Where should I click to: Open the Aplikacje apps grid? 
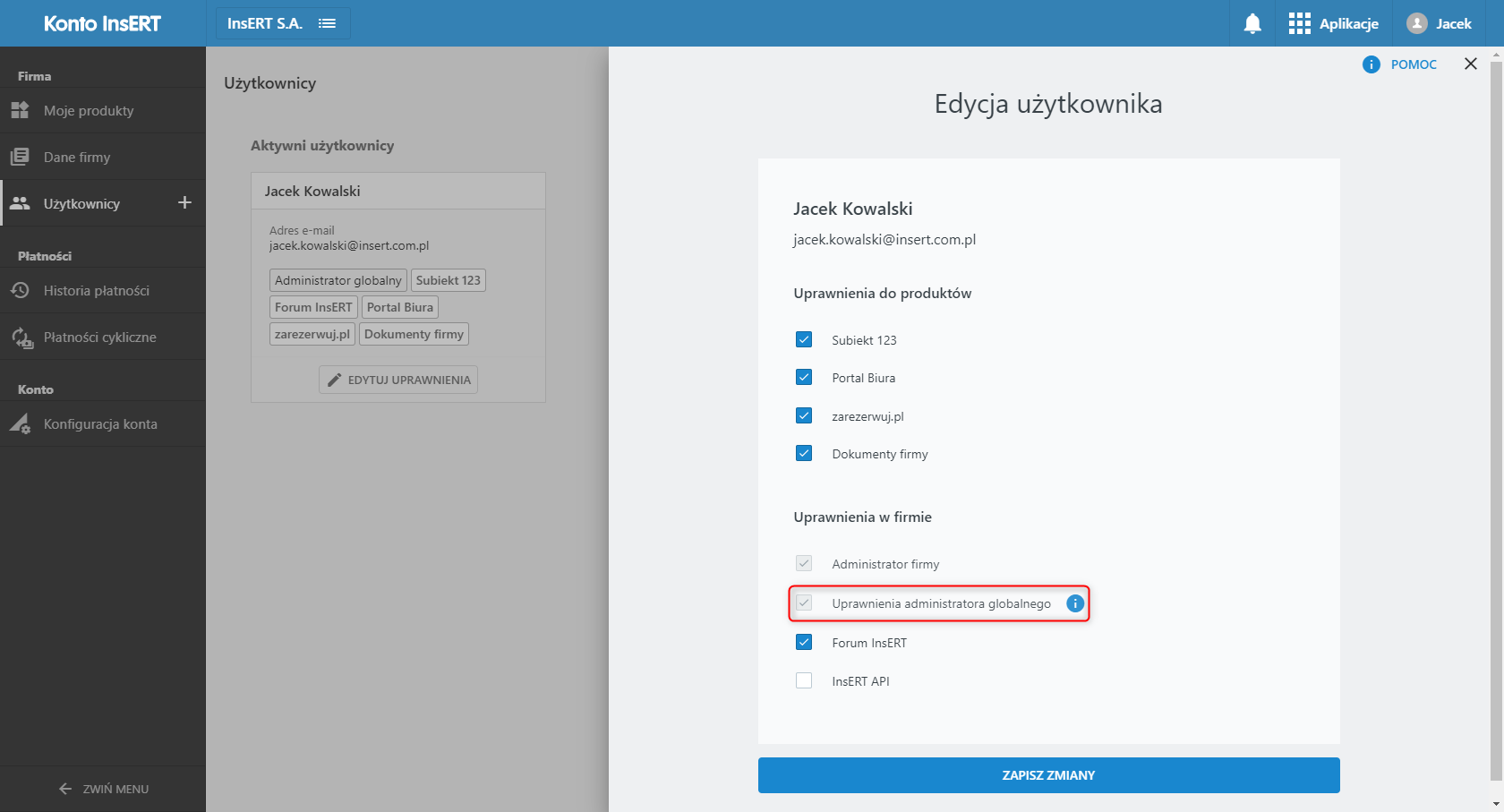click(1299, 24)
